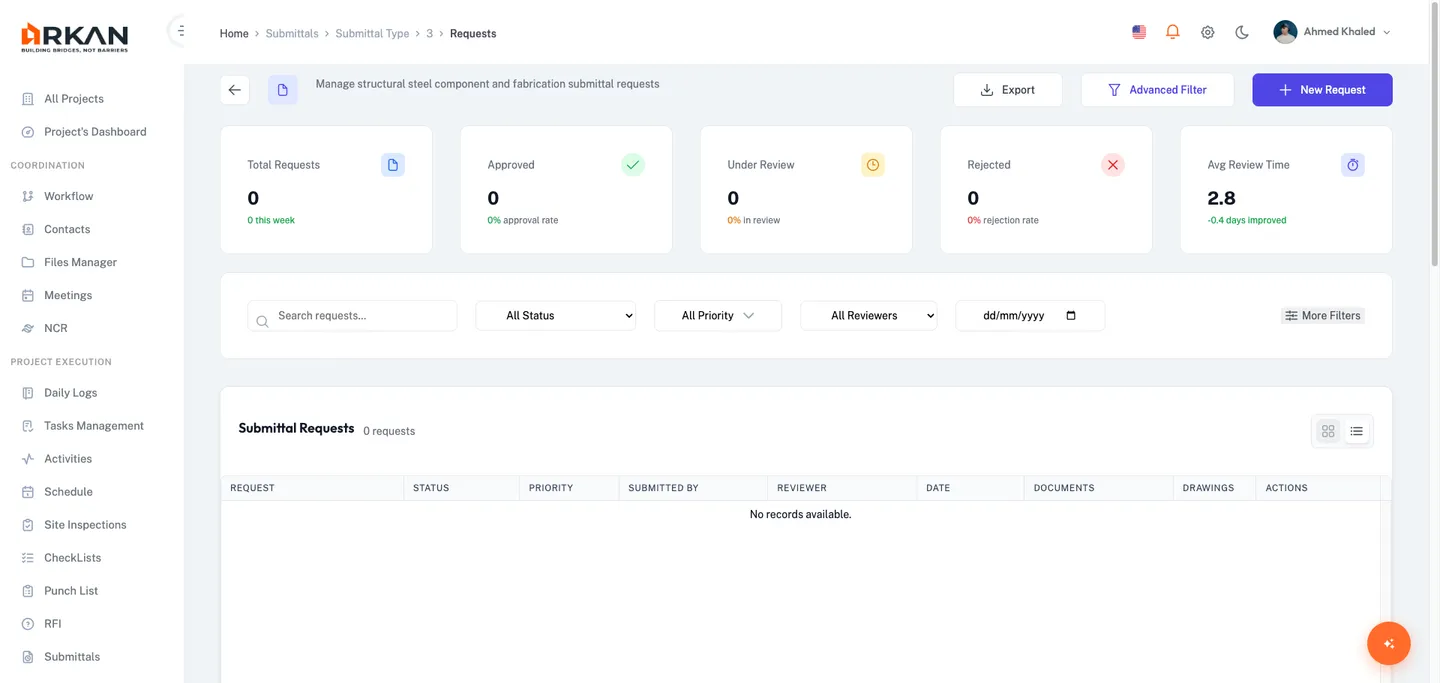
Task: Click the New Request button
Action: click(1322, 90)
